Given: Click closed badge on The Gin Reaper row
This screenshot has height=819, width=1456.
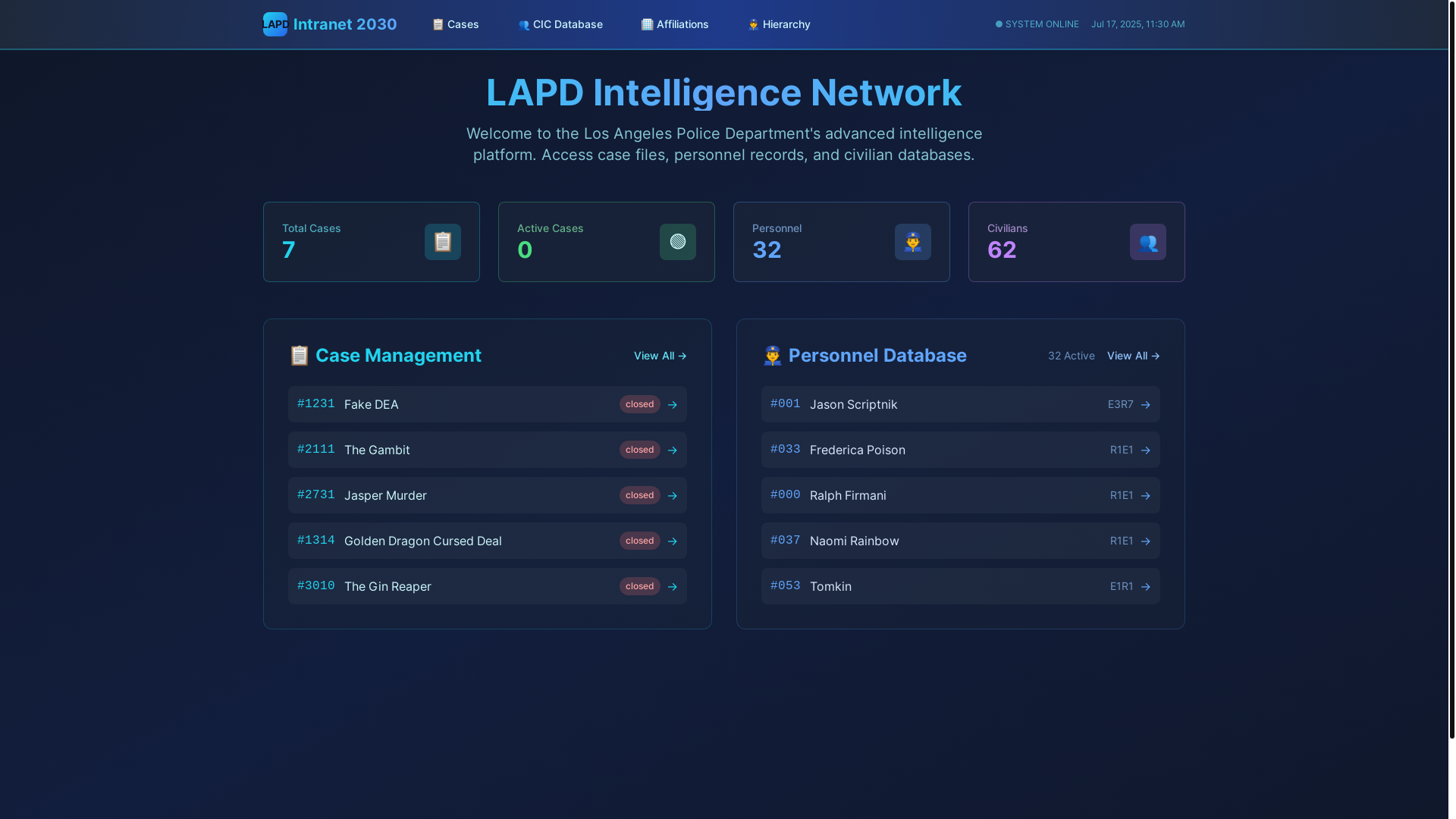Looking at the screenshot, I should (640, 586).
